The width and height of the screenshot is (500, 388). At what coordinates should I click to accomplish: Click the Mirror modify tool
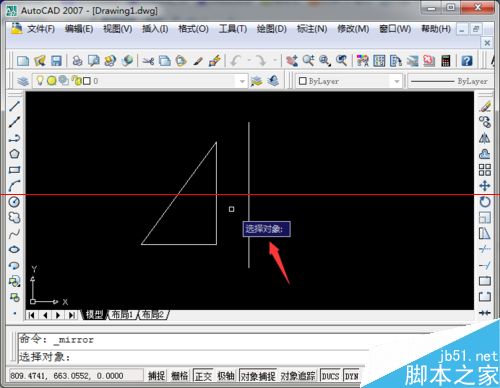pyautogui.click(x=485, y=138)
